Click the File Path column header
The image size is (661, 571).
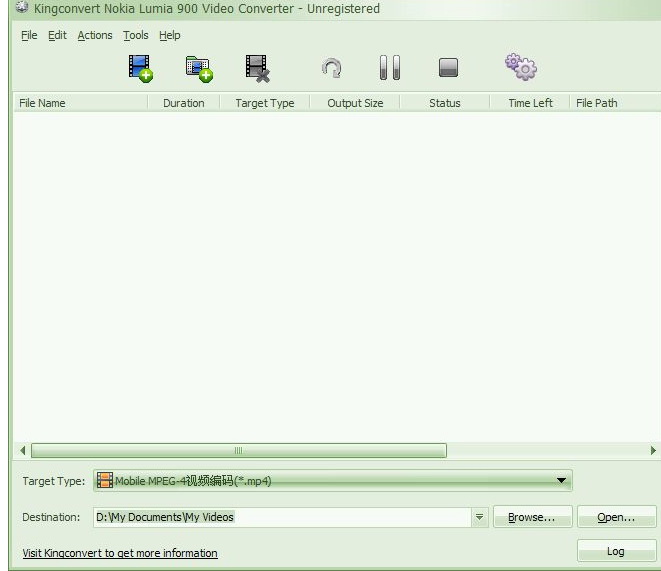coord(615,103)
